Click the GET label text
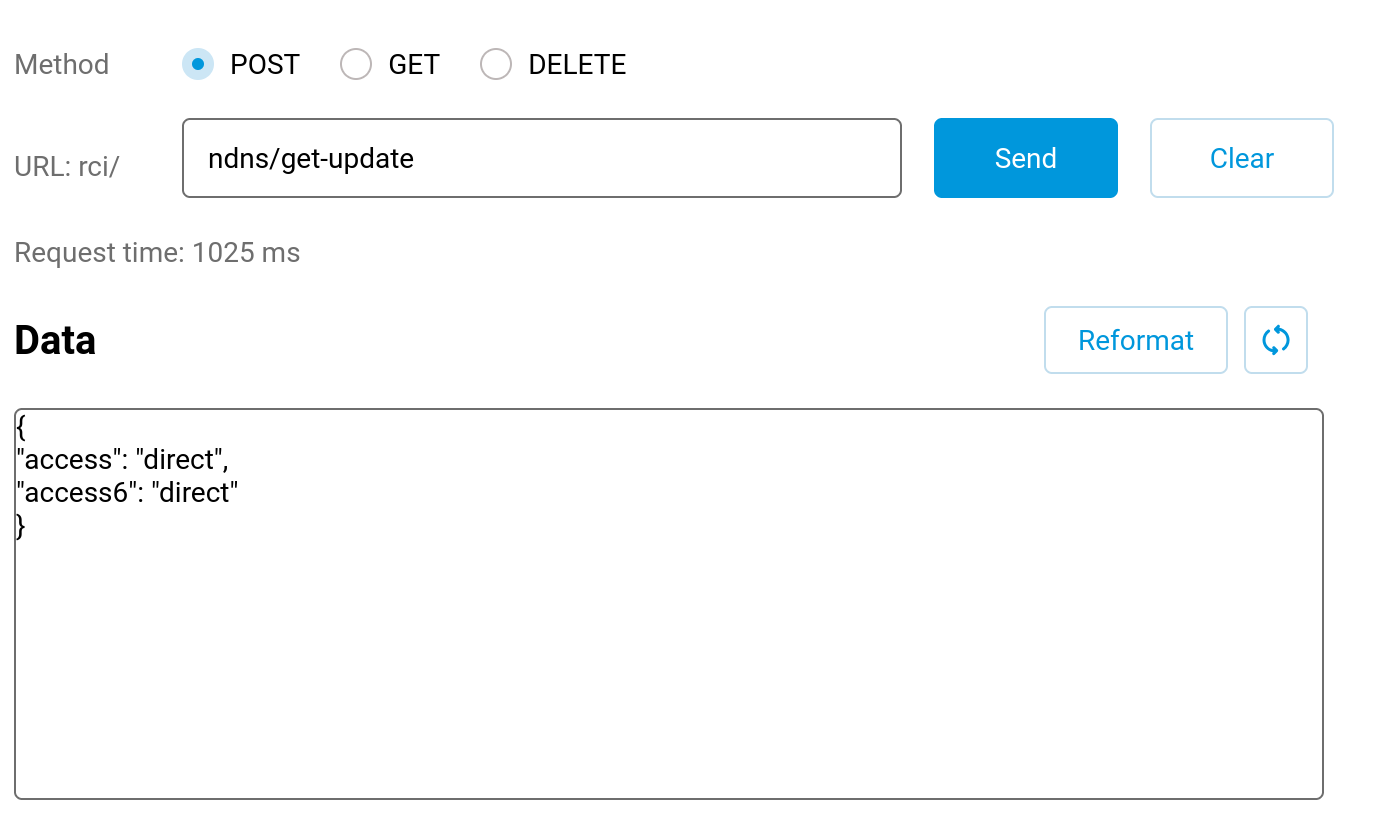1373x836 pixels. pos(414,64)
